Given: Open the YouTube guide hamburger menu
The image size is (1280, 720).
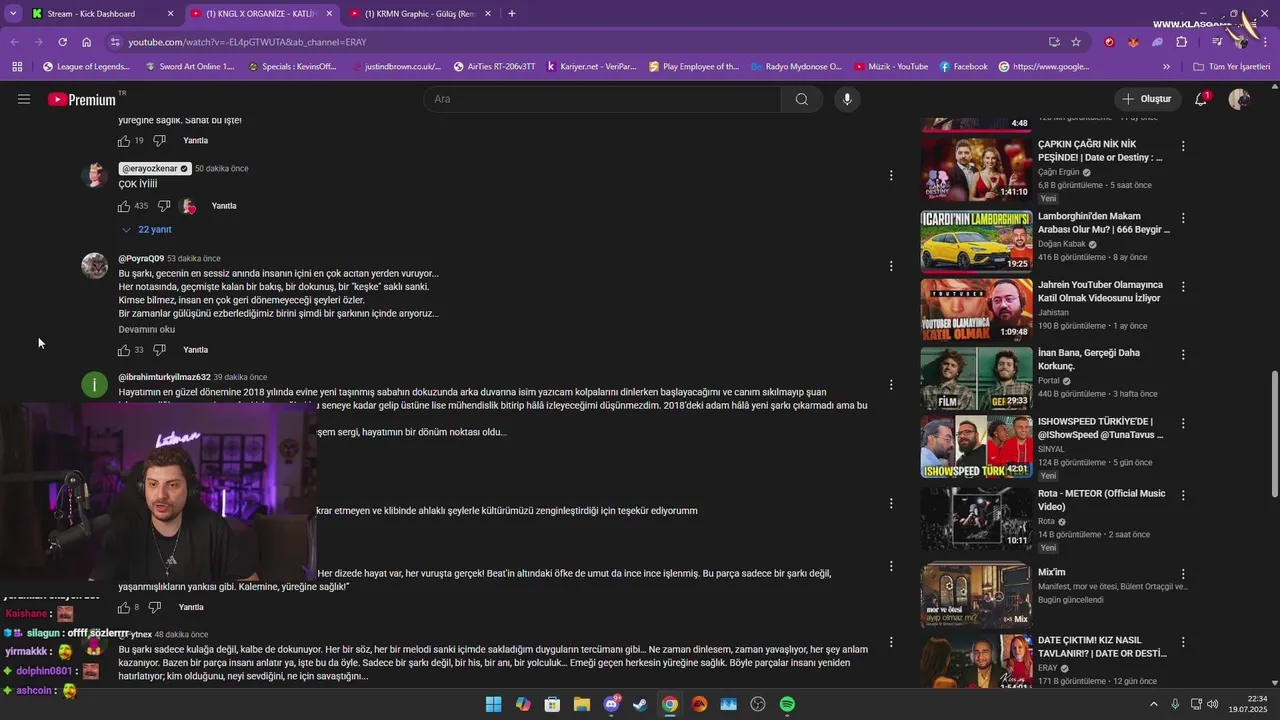Looking at the screenshot, I should (24, 99).
